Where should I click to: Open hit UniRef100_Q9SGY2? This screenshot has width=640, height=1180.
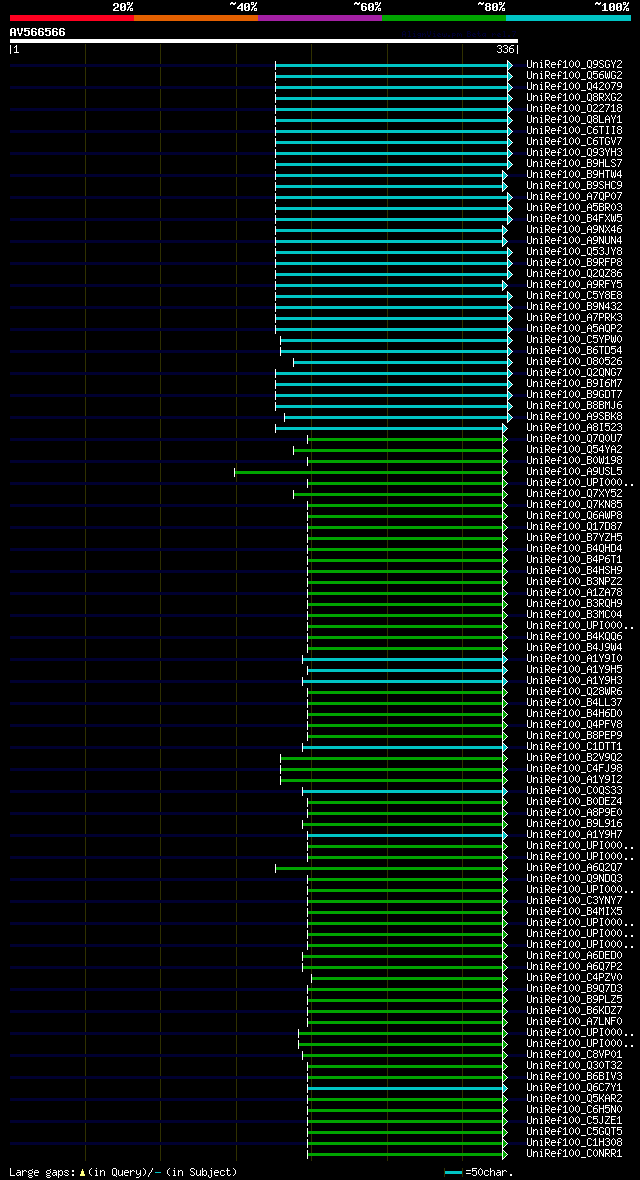574,65
